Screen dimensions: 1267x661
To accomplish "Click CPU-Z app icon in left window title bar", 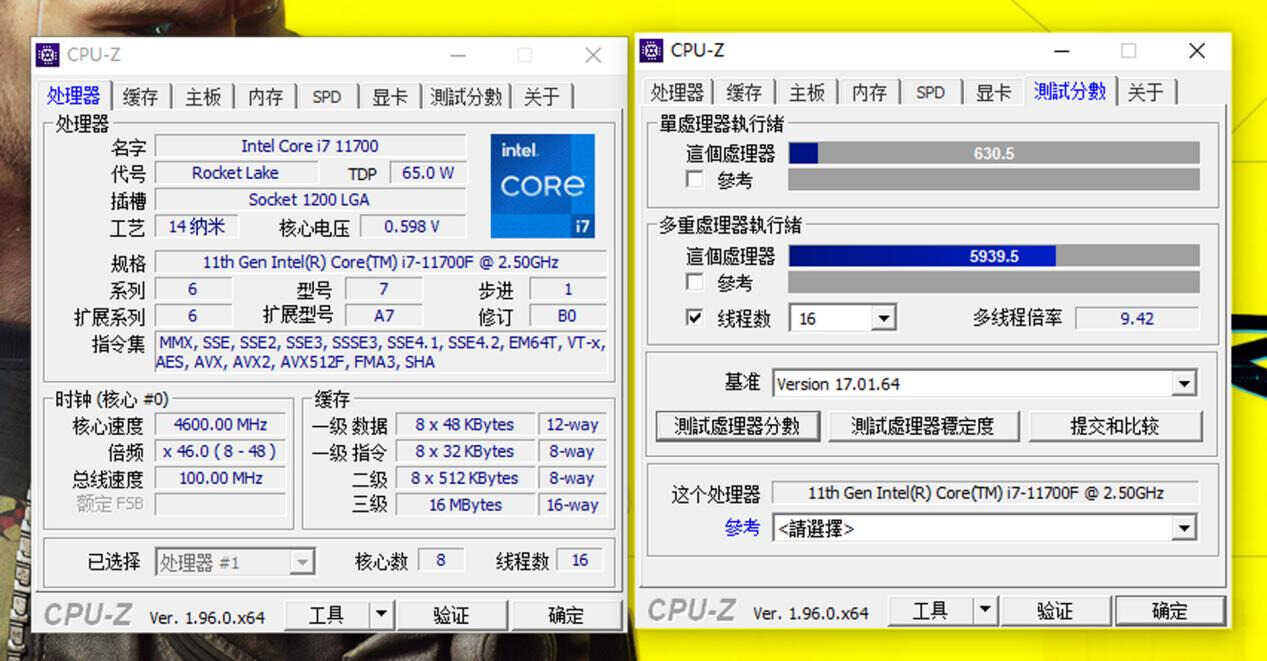I will 49,54.
